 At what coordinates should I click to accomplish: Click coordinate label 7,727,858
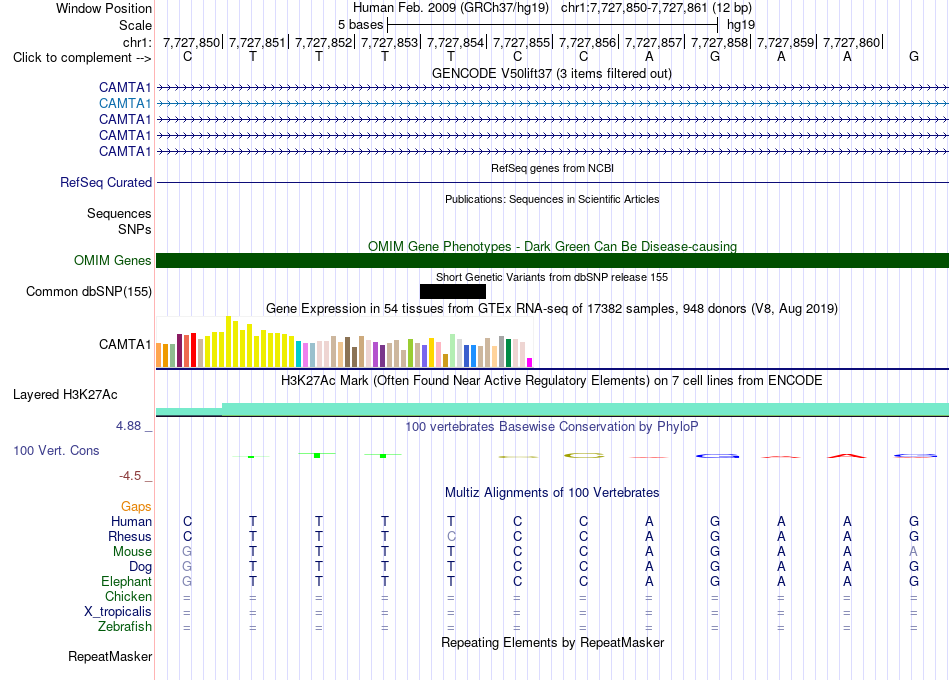point(720,42)
